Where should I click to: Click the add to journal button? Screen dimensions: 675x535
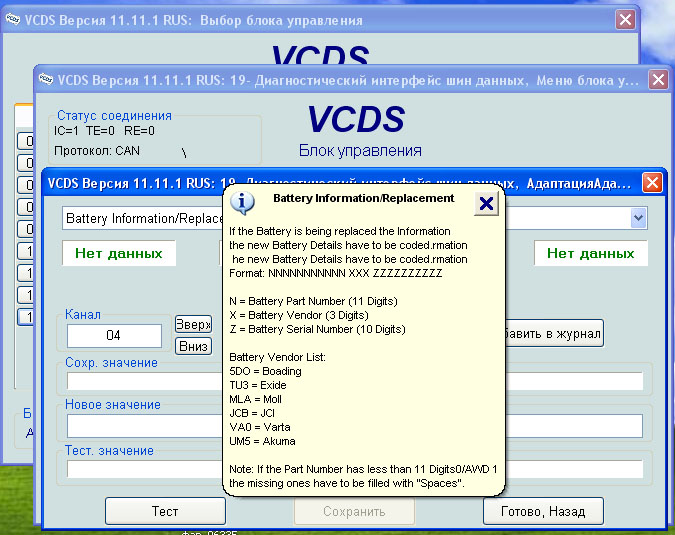[553, 333]
